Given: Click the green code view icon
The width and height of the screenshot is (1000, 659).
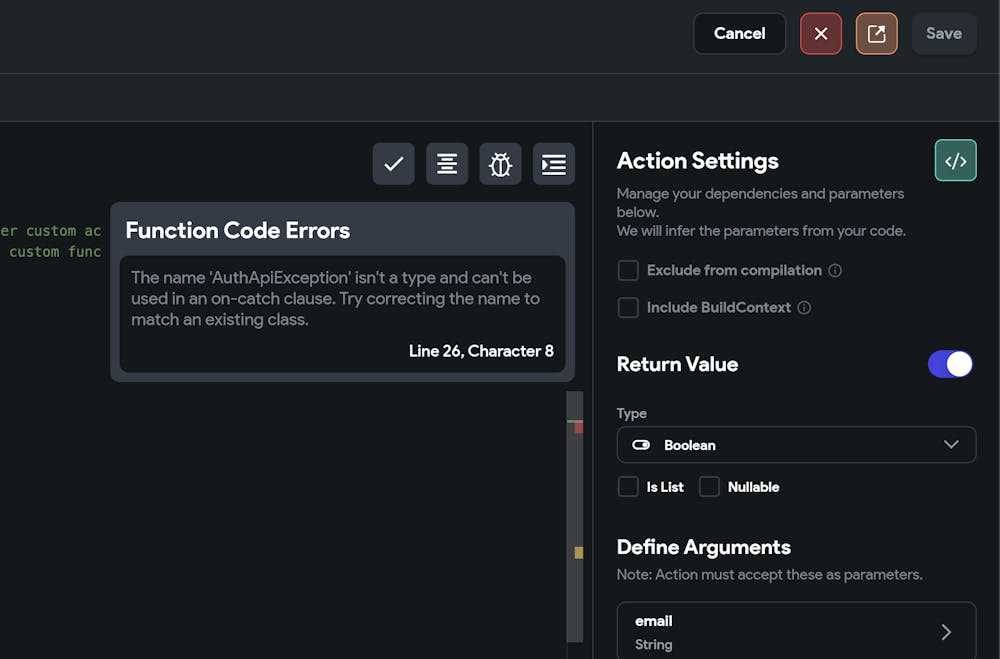Looking at the screenshot, I should (x=955, y=161).
